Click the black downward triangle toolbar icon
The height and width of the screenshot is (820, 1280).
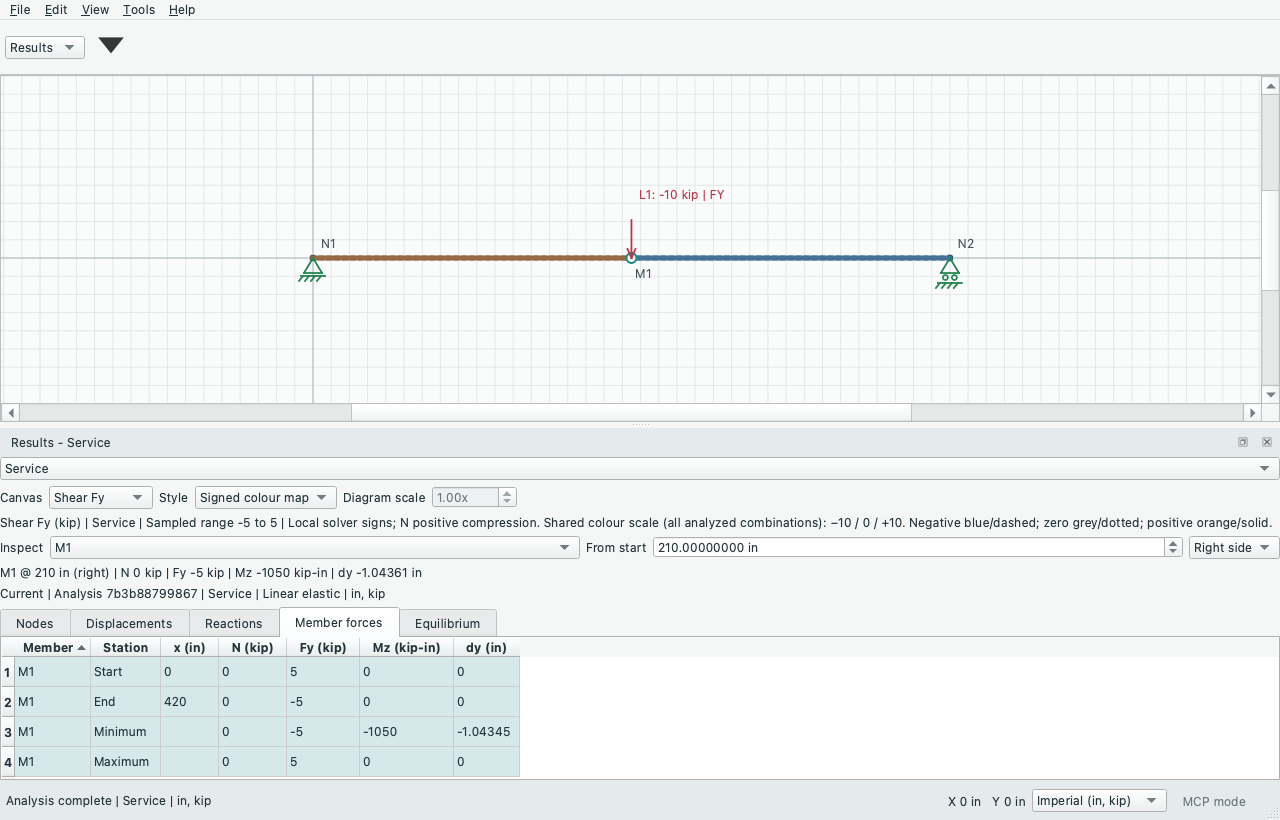coord(111,45)
